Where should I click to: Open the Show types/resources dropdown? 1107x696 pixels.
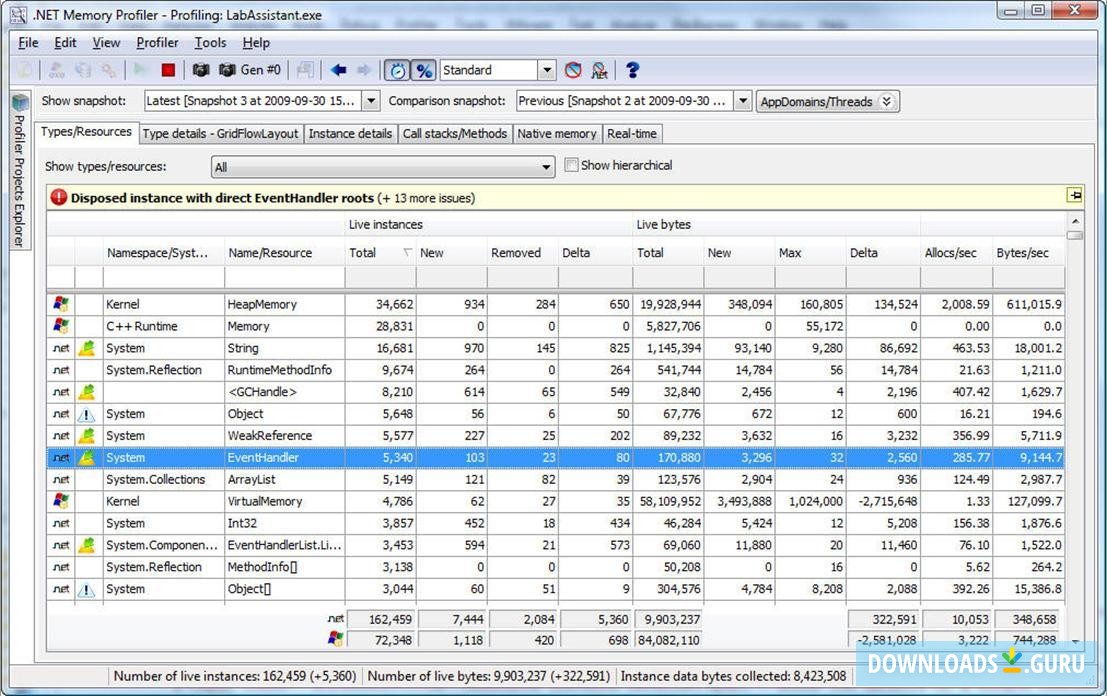(x=546, y=167)
